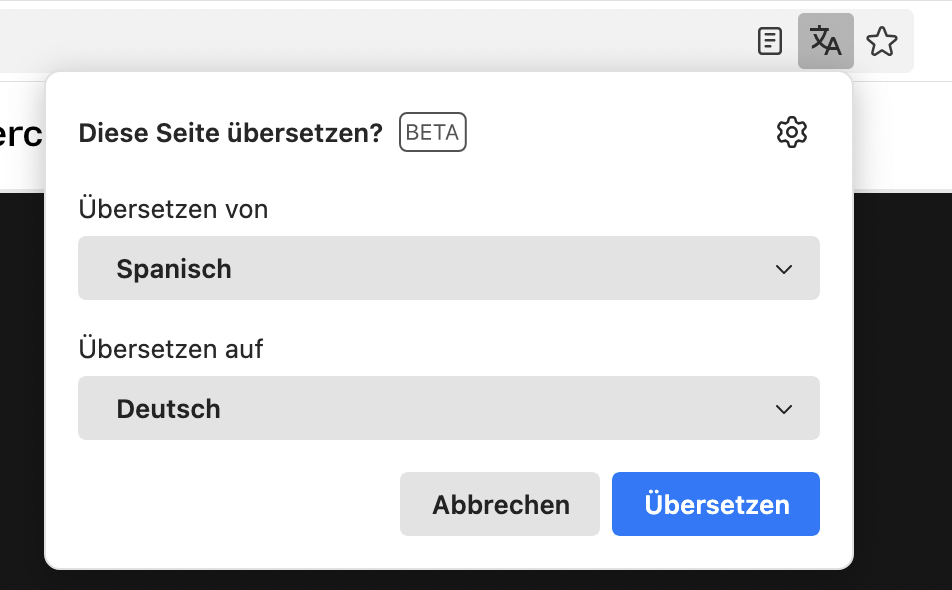Click the Übersetzen auf label
952x590 pixels.
tap(171, 349)
